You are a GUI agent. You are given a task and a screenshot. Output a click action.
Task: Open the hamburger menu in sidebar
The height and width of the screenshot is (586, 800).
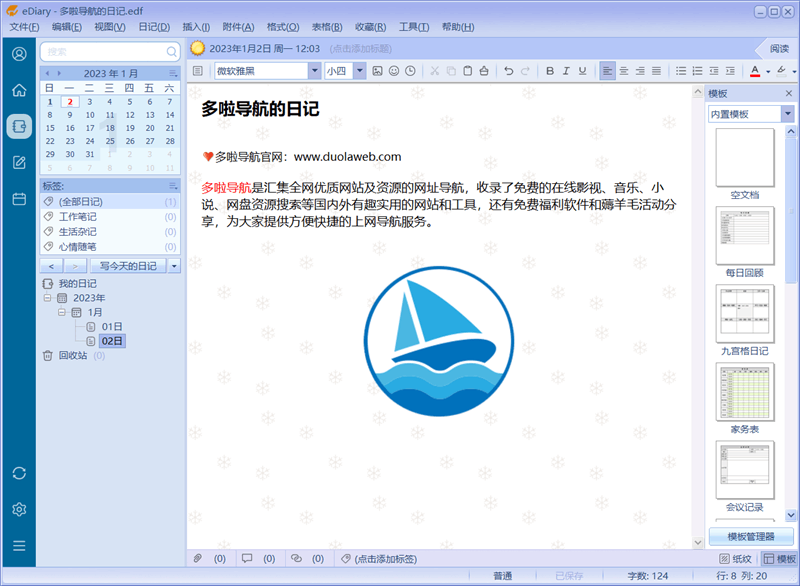[x=19, y=546]
